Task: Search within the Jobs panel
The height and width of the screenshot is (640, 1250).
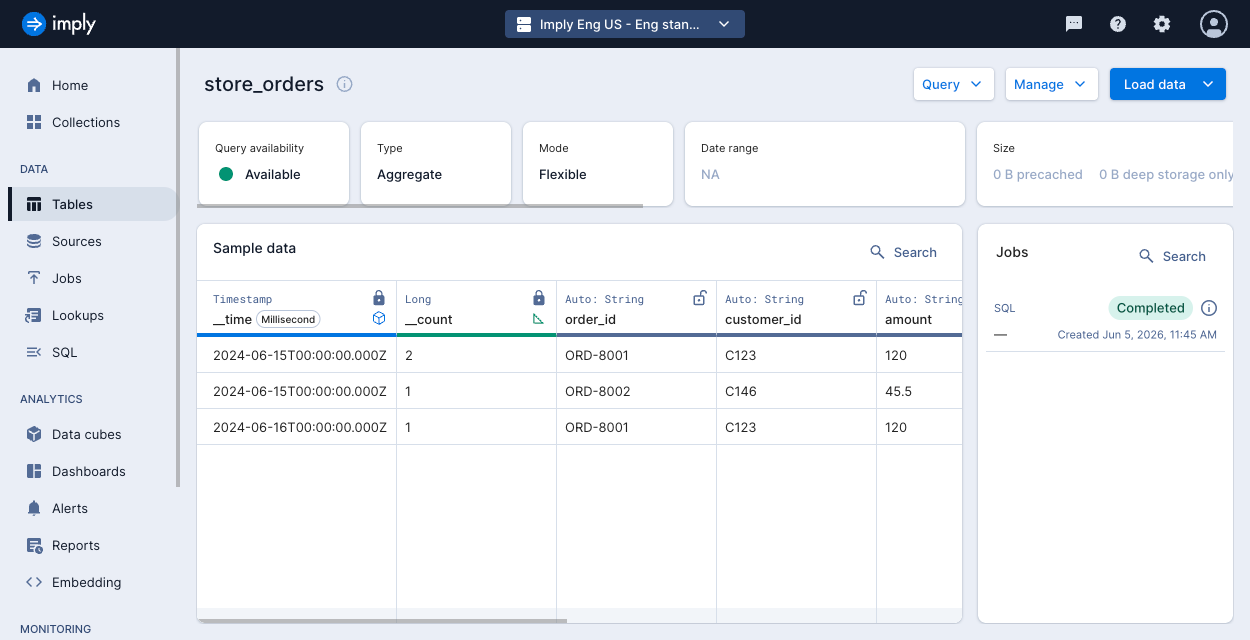Action: 1172,256
